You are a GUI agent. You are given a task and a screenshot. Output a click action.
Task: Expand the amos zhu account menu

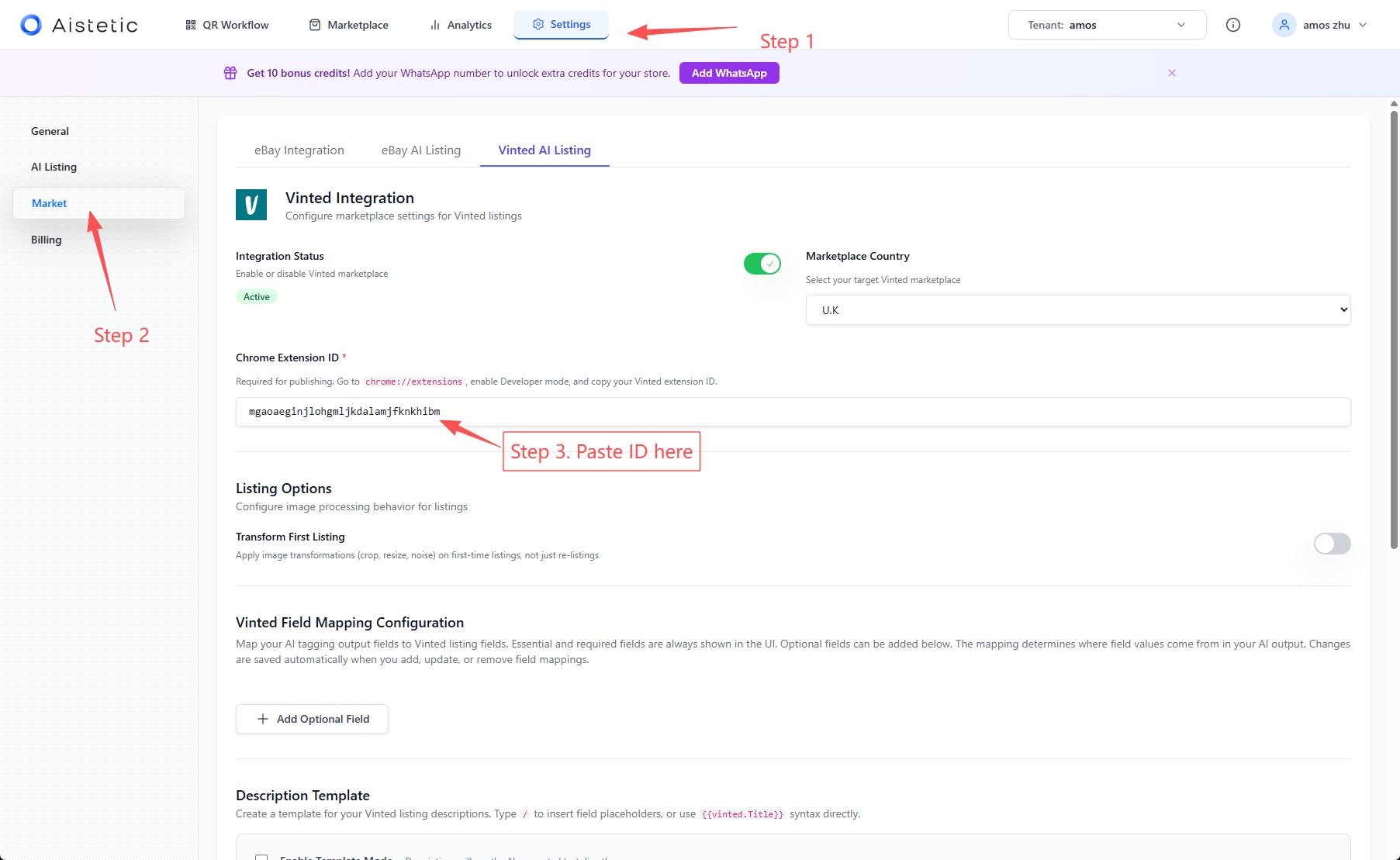pyautogui.click(x=1320, y=25)
